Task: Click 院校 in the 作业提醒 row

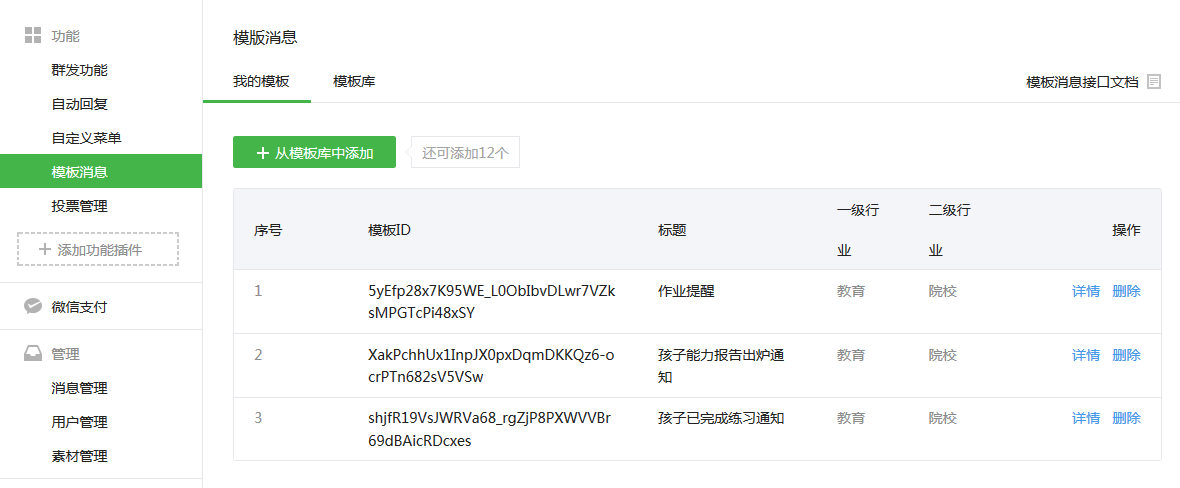Action: click(943, 291)
